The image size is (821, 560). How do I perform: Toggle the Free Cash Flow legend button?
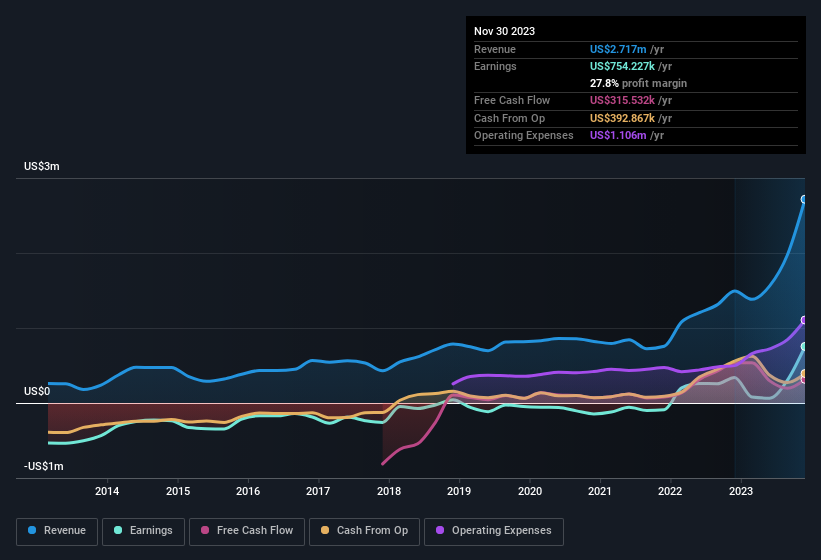247,531
